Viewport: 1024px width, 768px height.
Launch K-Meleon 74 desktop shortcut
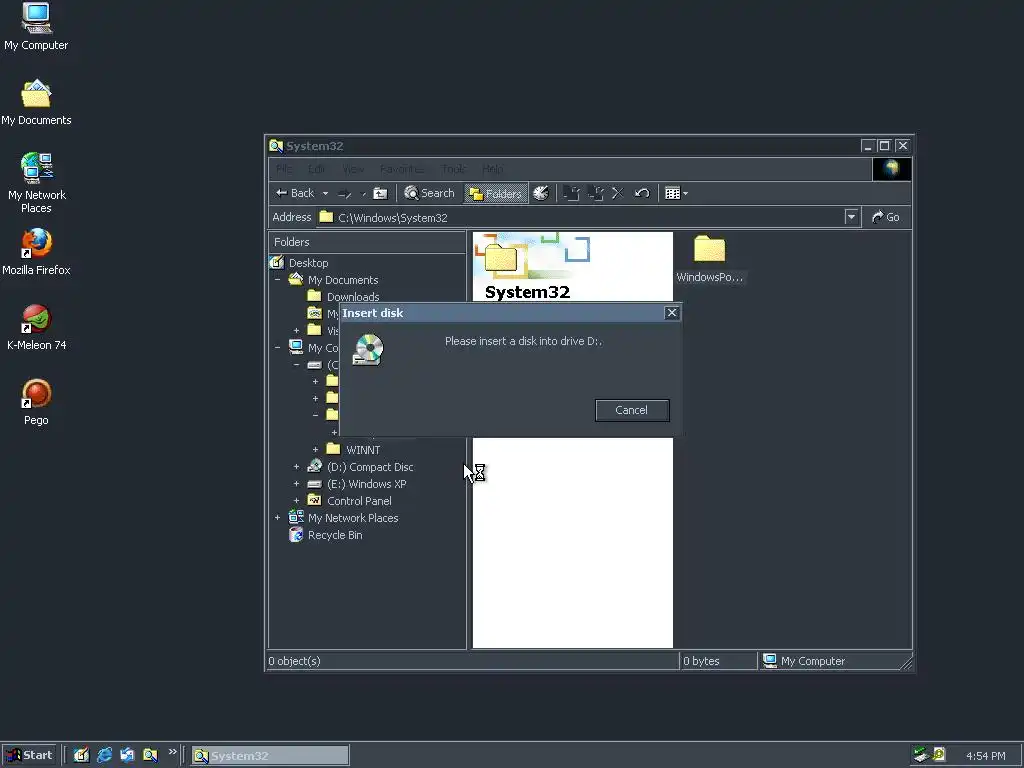[x=36, y=327]
